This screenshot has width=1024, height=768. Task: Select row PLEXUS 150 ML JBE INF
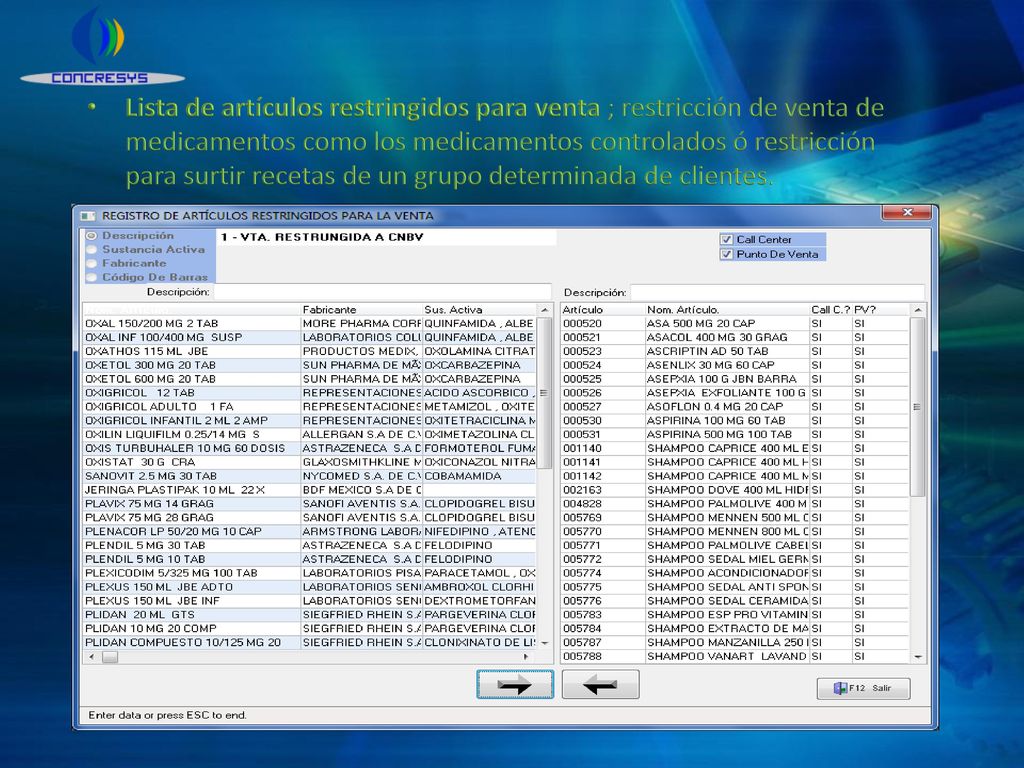click(310, 601)
